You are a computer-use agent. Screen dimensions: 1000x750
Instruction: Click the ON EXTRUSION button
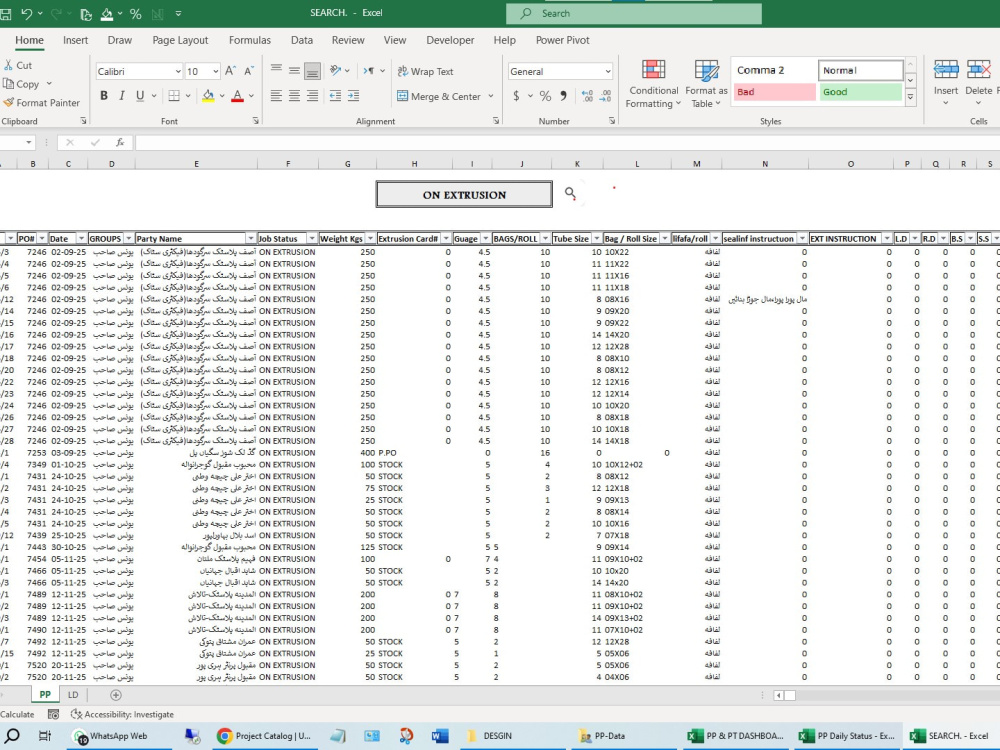coord(464,195)
